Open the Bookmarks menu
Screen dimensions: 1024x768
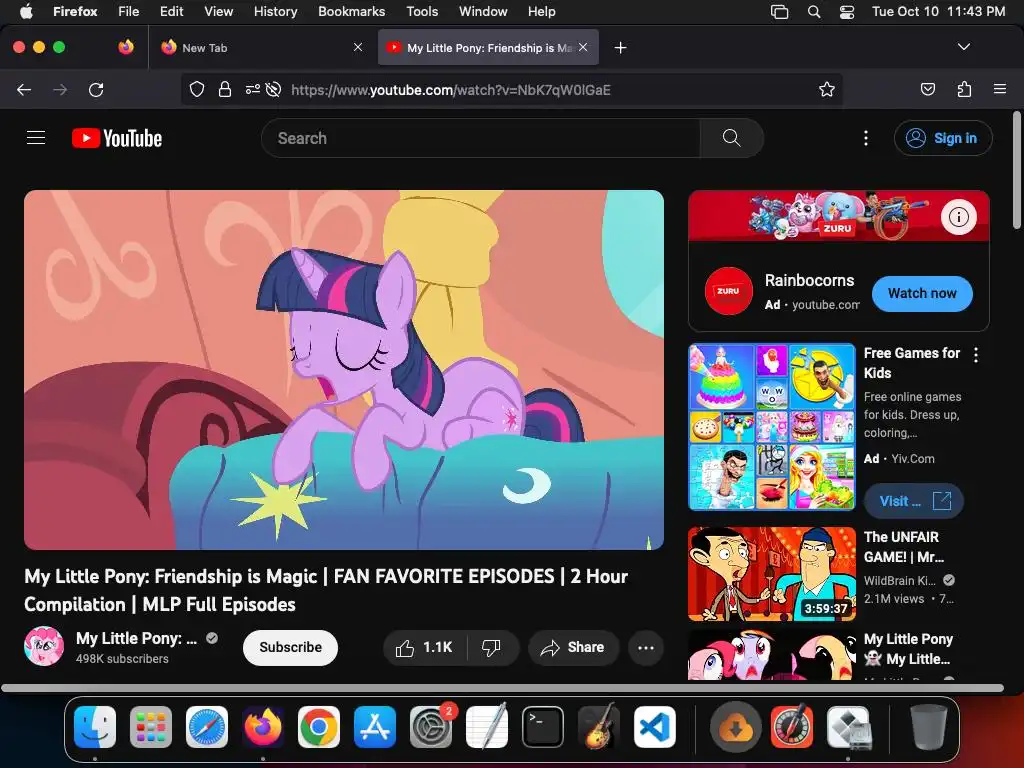coord(351,12)
